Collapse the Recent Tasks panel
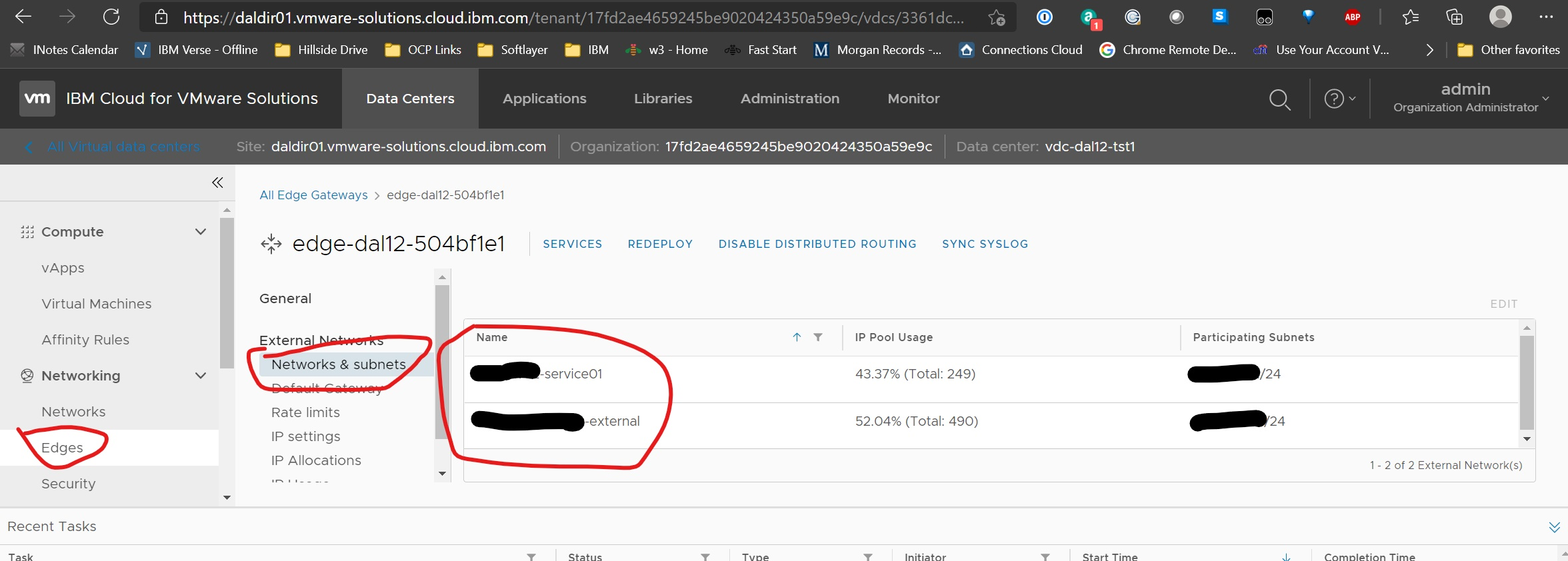 point(1554,527)
